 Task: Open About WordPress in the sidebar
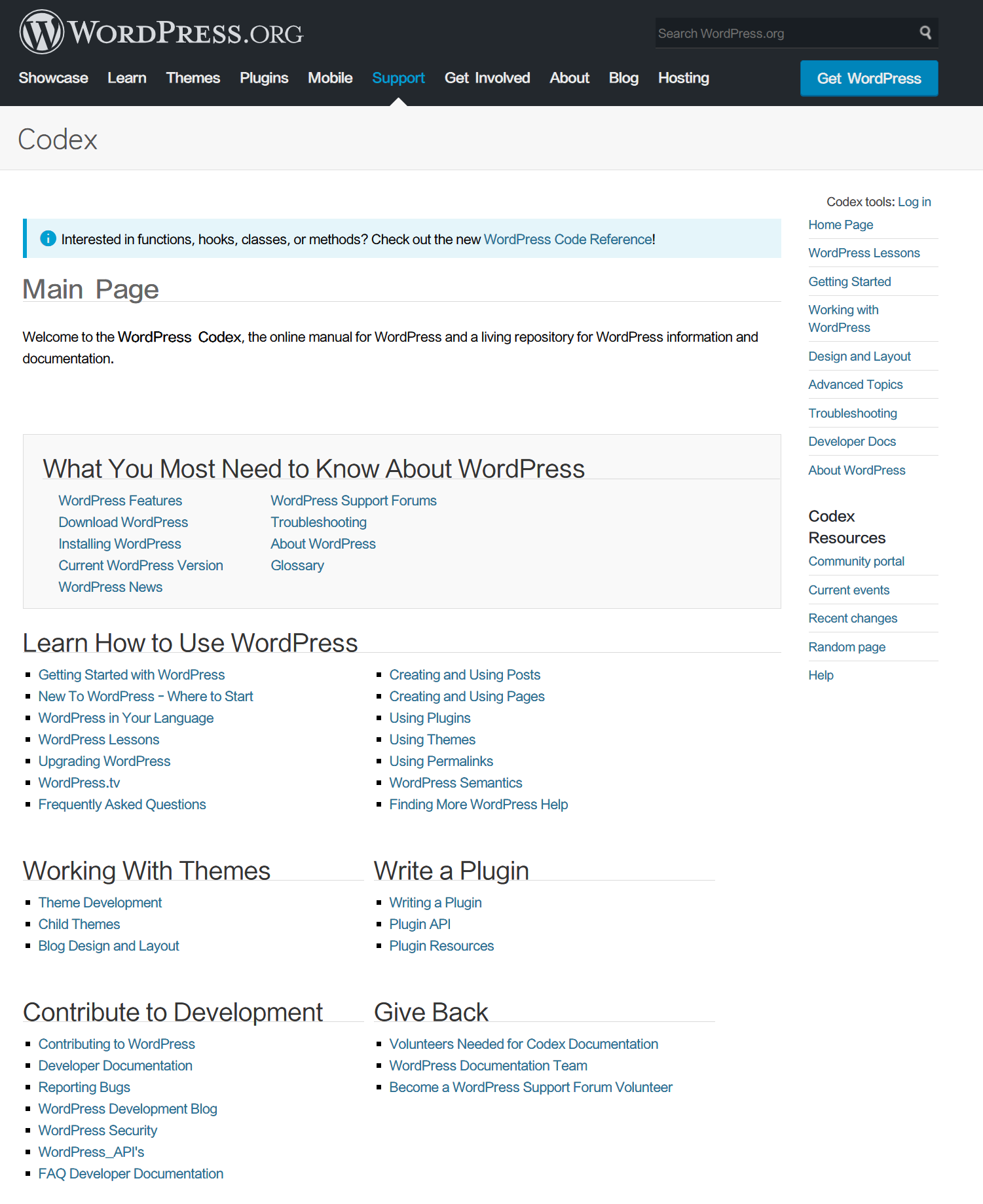(x=857, y=470)
